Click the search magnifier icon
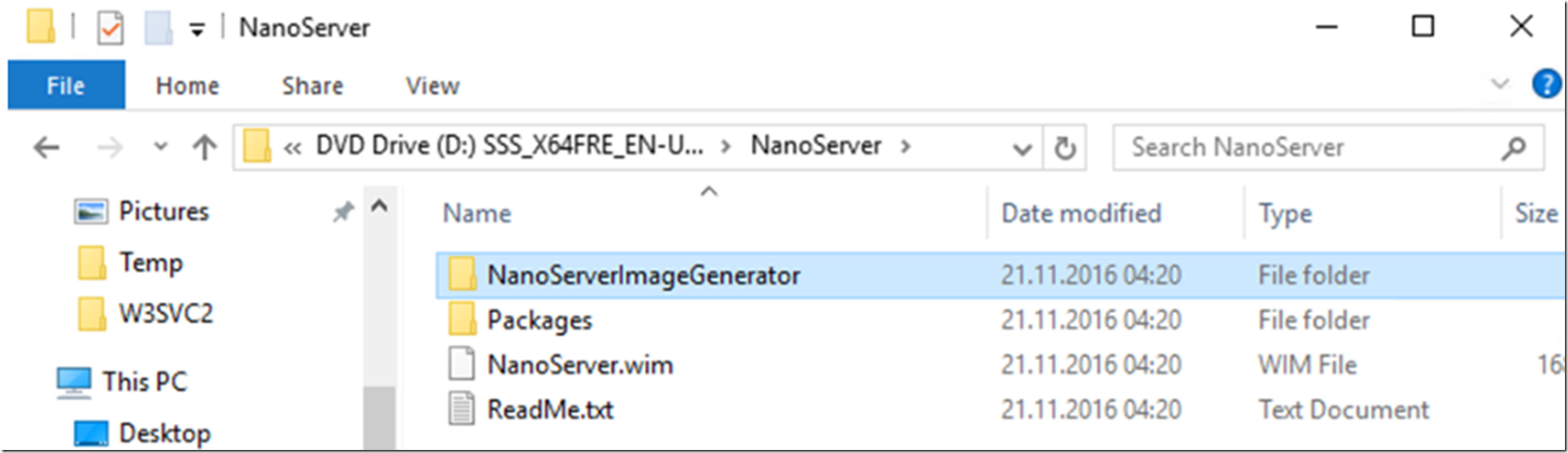The width and height of the screenshot is (1568, 453). [1513, 148]
